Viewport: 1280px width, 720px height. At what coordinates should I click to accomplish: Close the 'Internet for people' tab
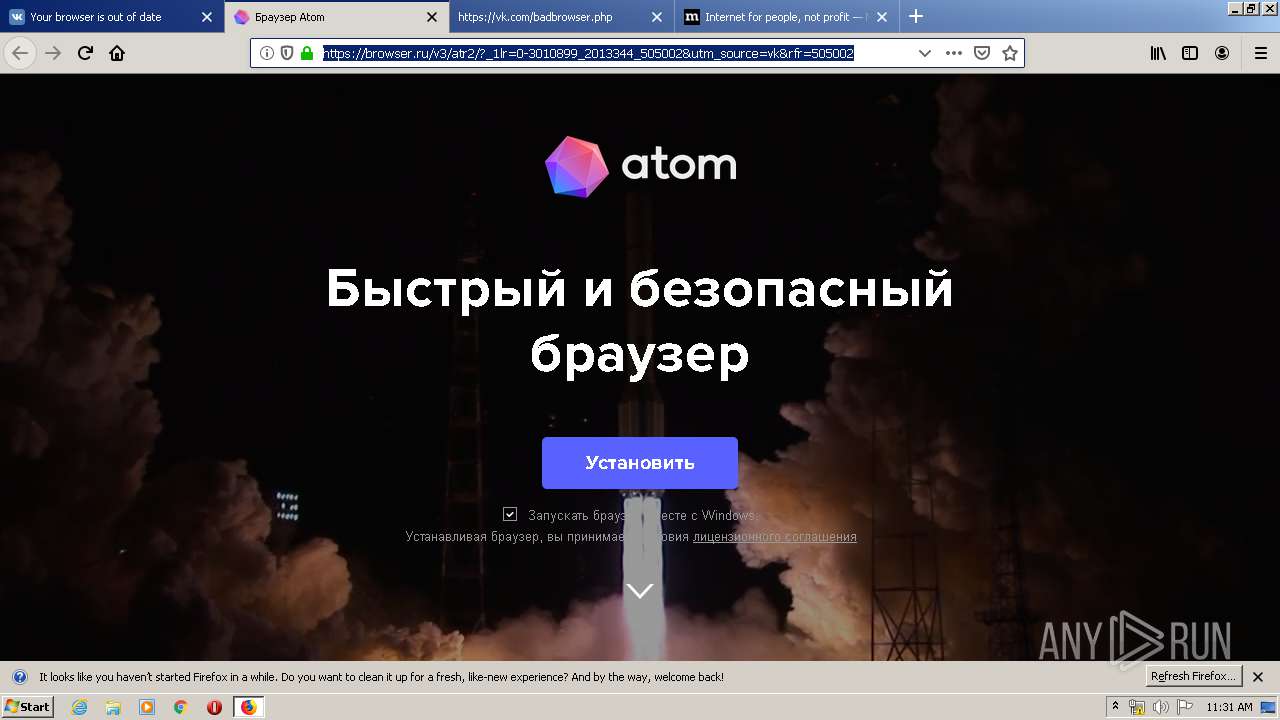882,17
